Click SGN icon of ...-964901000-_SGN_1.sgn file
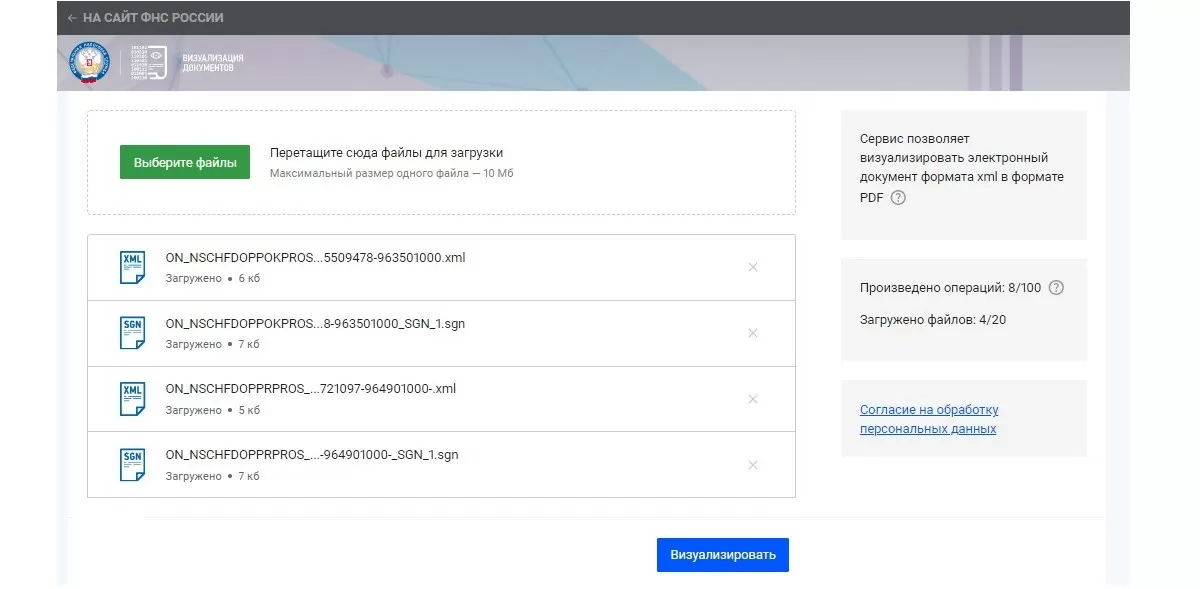This screenshot has height=589, width=1200. point(133,465)
